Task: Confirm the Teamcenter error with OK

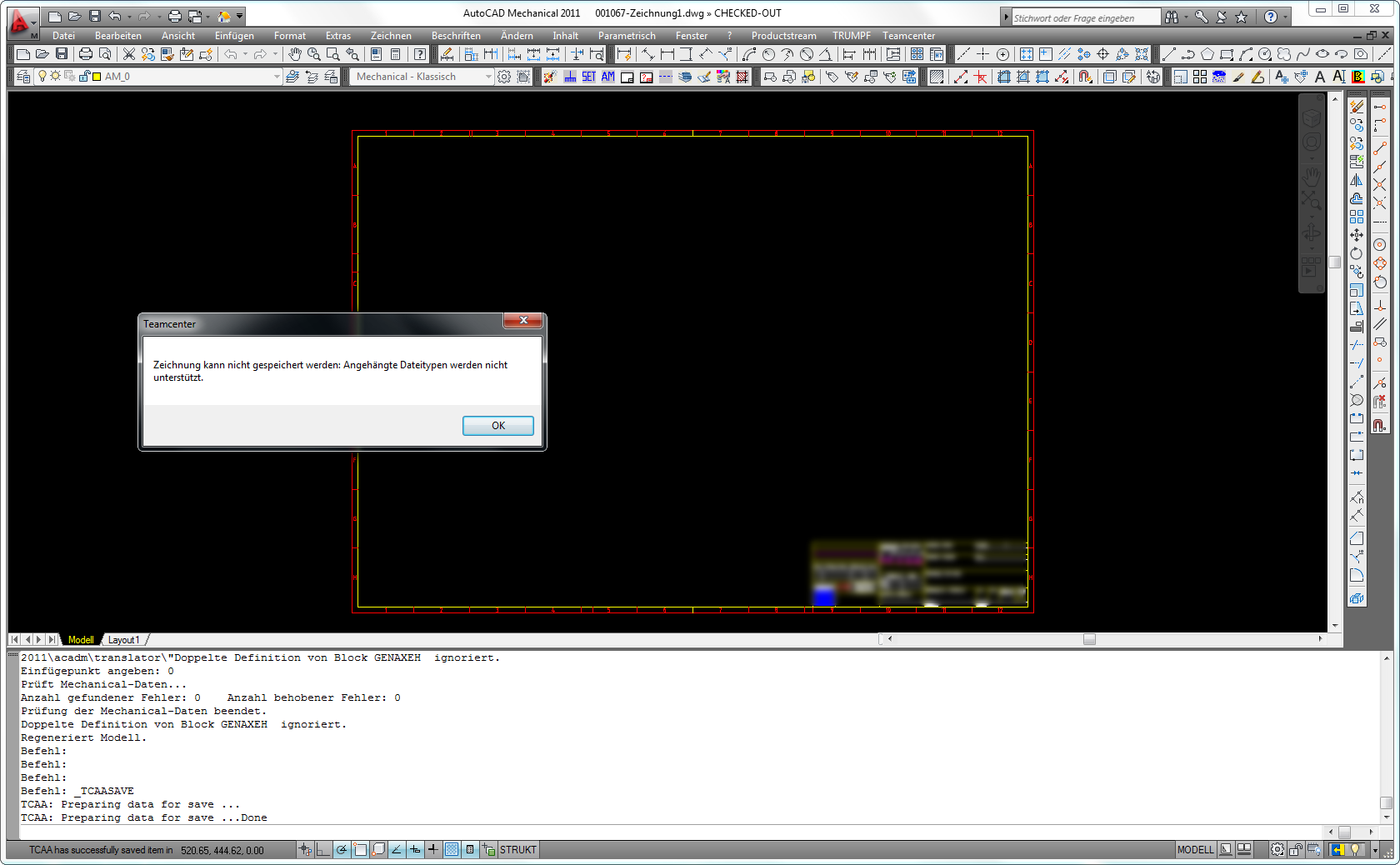Action: point(498,426)
